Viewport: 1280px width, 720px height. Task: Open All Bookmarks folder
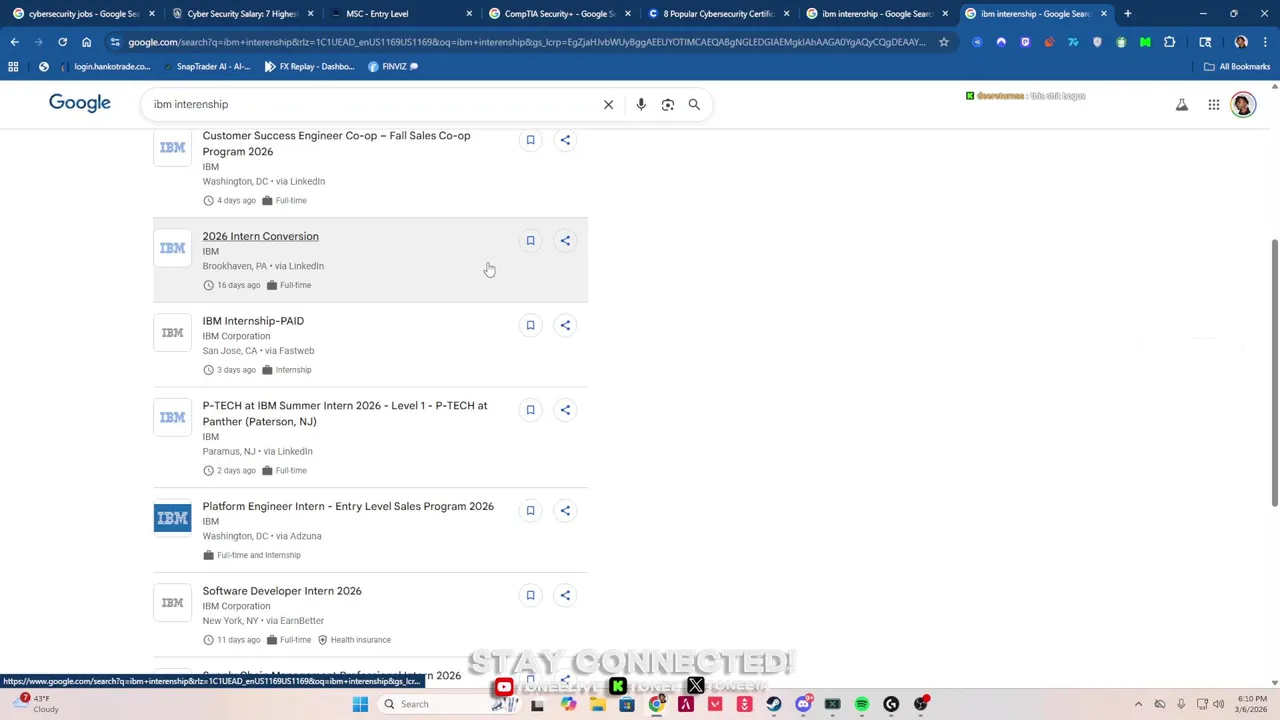pos(1237,66)
